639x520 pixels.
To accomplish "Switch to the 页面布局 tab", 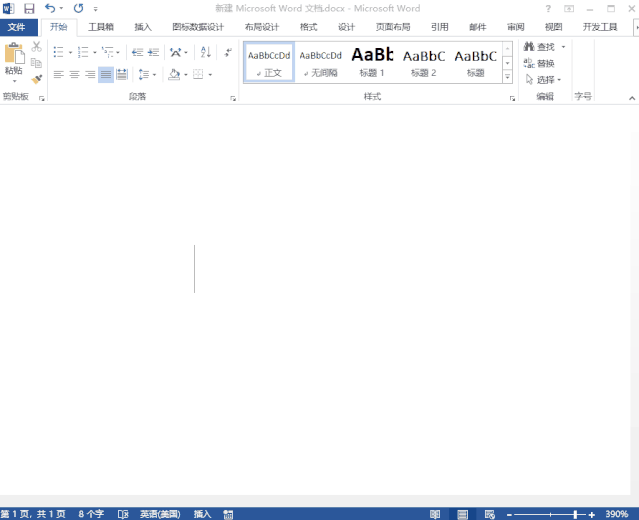I will coord(393,27).
